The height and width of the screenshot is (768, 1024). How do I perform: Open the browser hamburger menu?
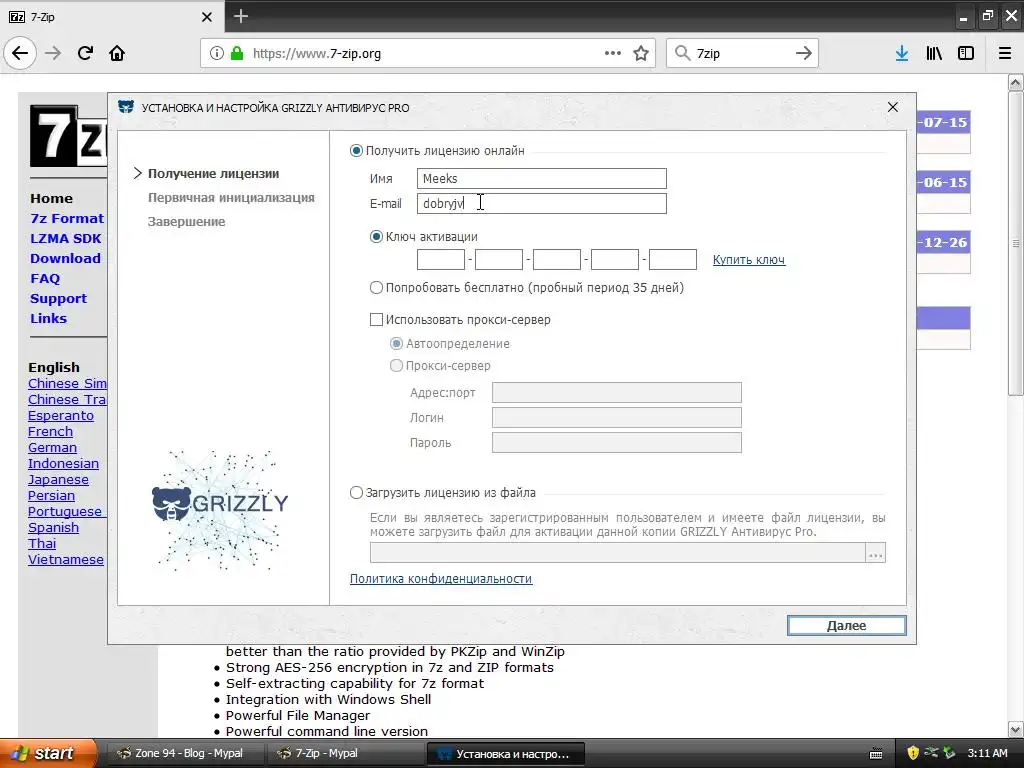pyautogui.click(x=1005, y=54)
